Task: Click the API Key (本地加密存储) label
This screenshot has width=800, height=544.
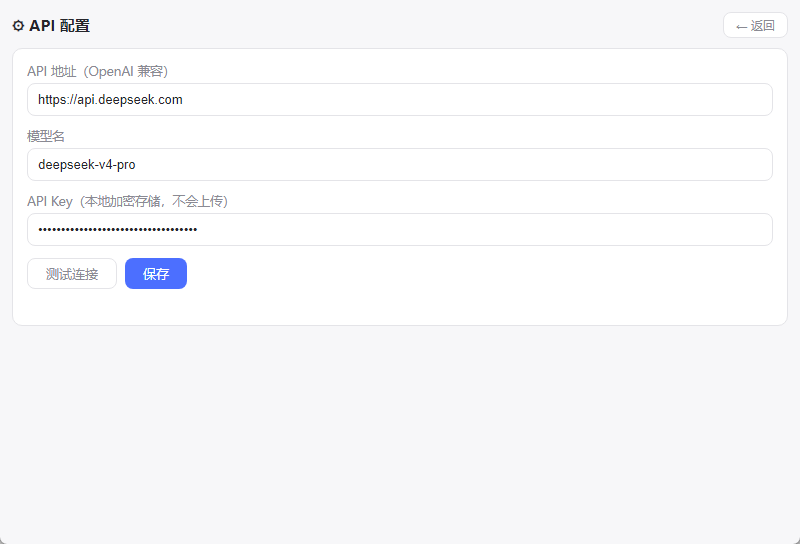Action: [x=128, y=201]
